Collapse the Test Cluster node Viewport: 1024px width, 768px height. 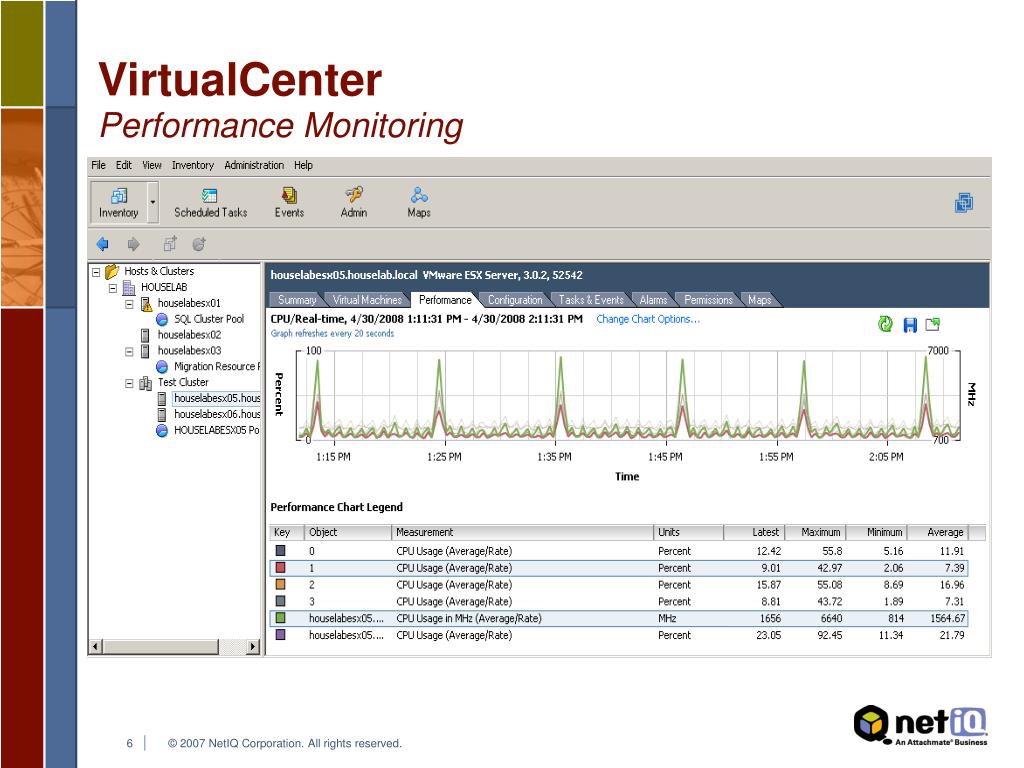[129, 383]
